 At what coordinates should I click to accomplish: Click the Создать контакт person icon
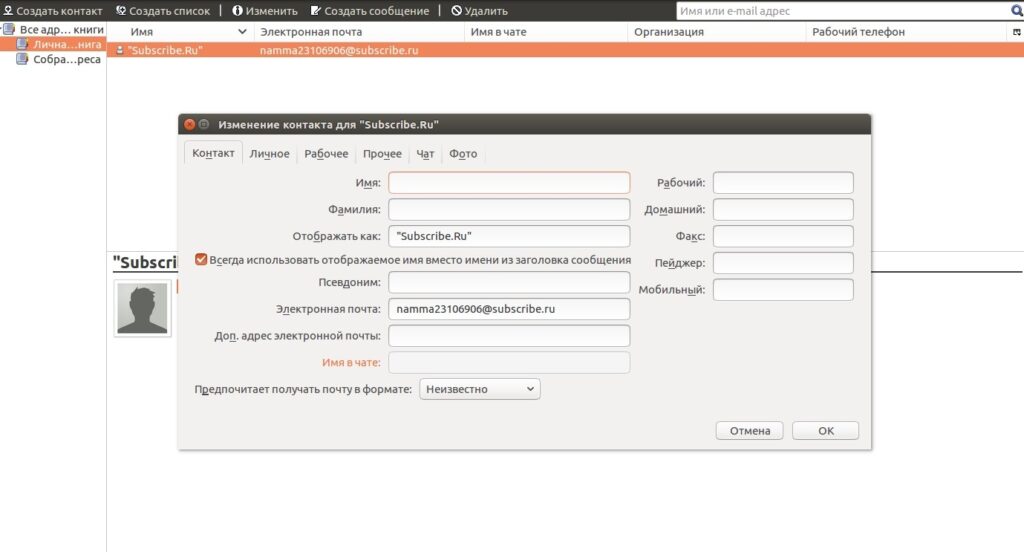[x=8, y=10]
